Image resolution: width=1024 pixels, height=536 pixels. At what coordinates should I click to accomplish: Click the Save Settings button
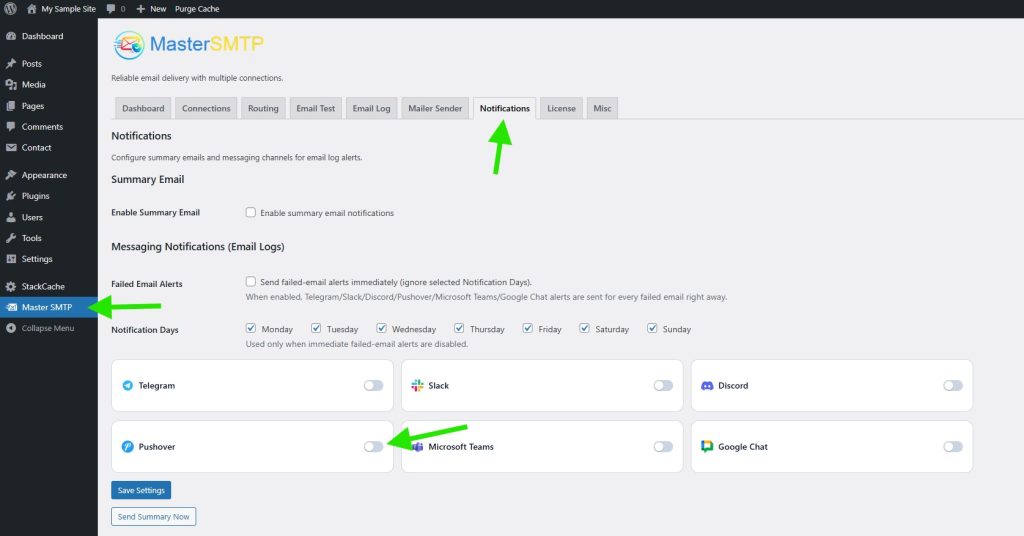pyautogui.click(x=141, y=490)
